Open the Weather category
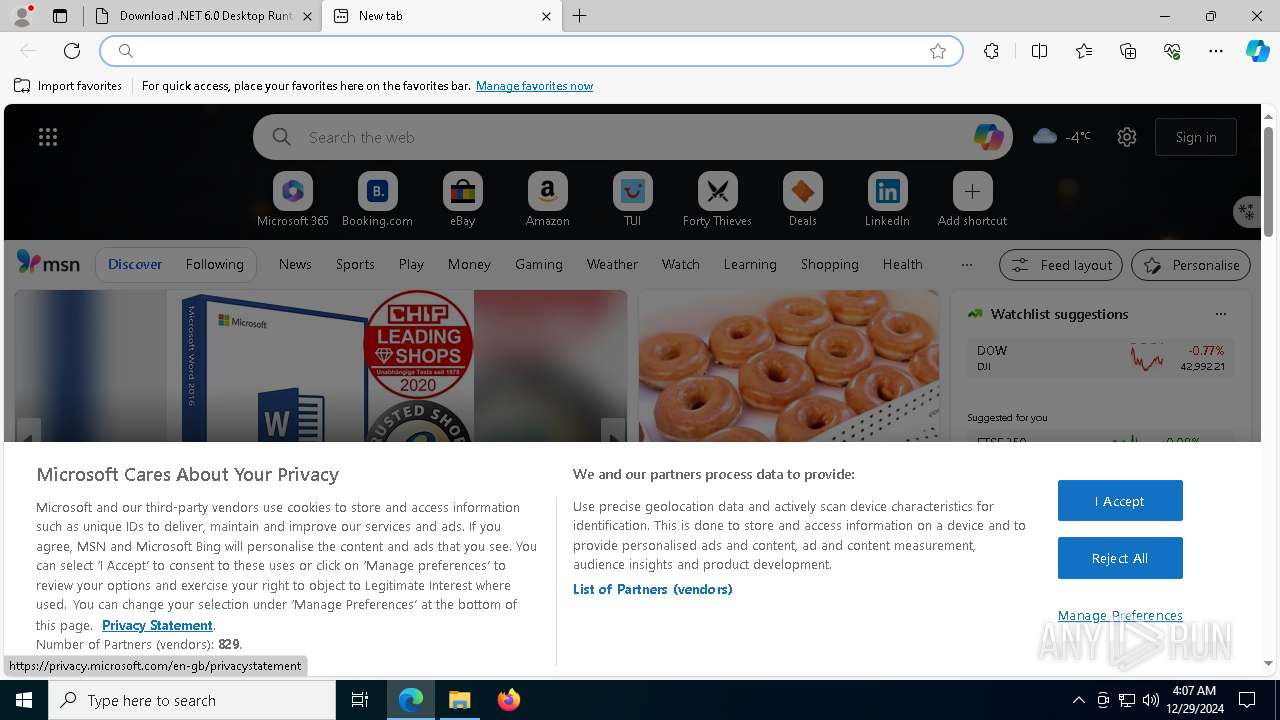Viewport: 1280px width, 720px height. [x=612, y=264]
